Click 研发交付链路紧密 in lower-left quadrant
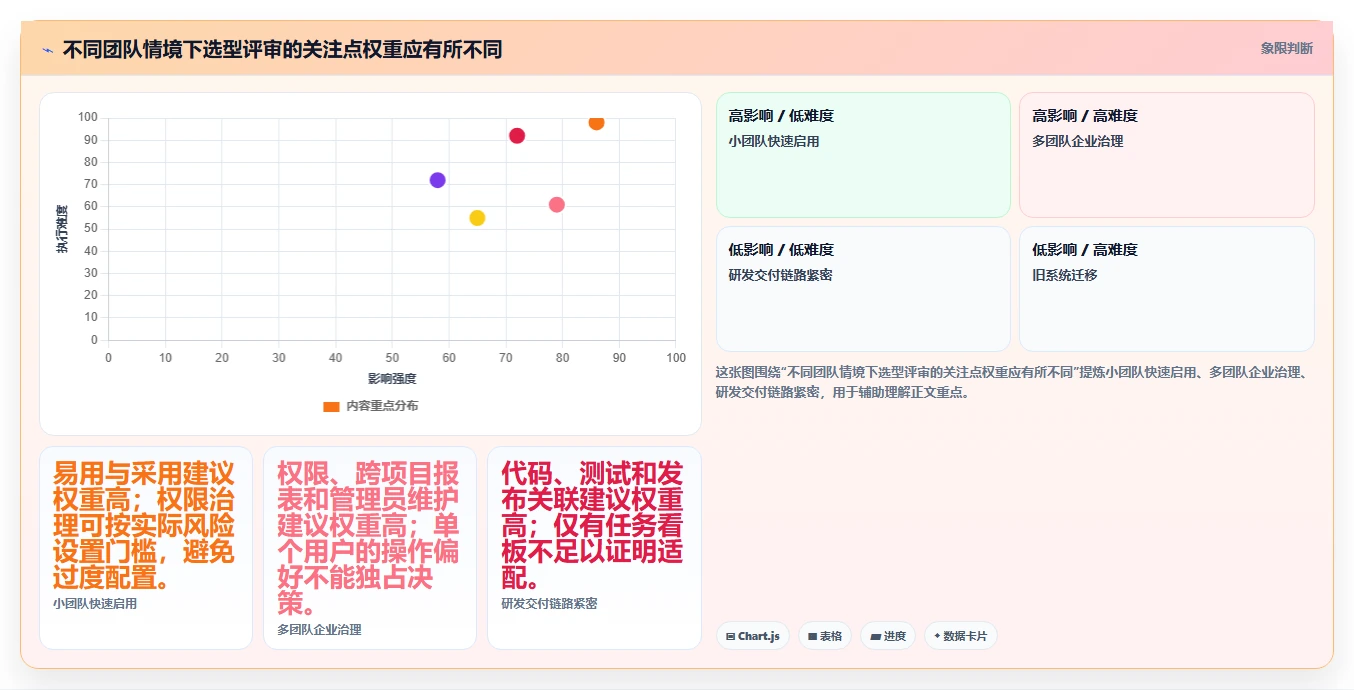This screenshot has width=1354, height=690. tap(781, 275)
